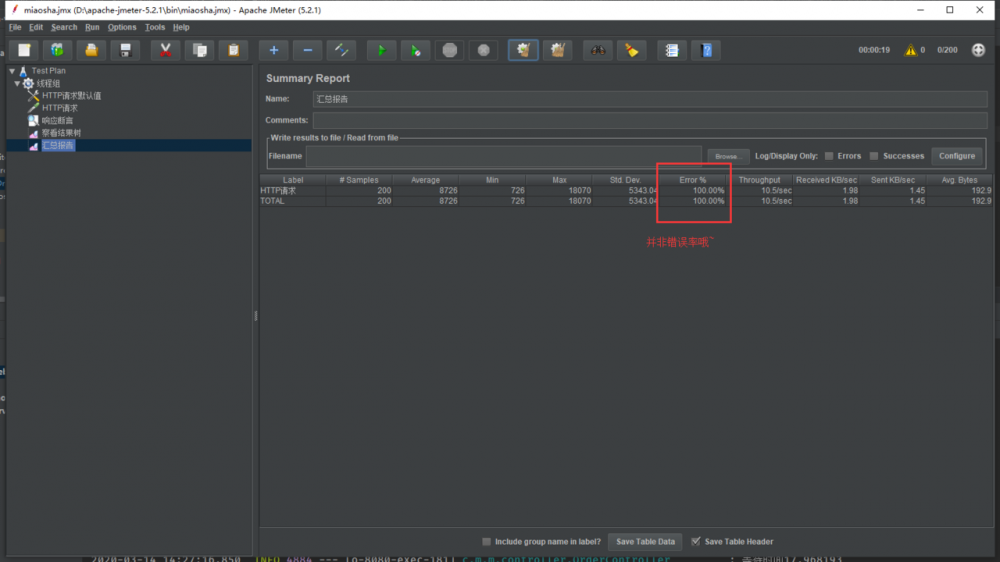Collapse the Test Plan tree node

pos(12,71)
